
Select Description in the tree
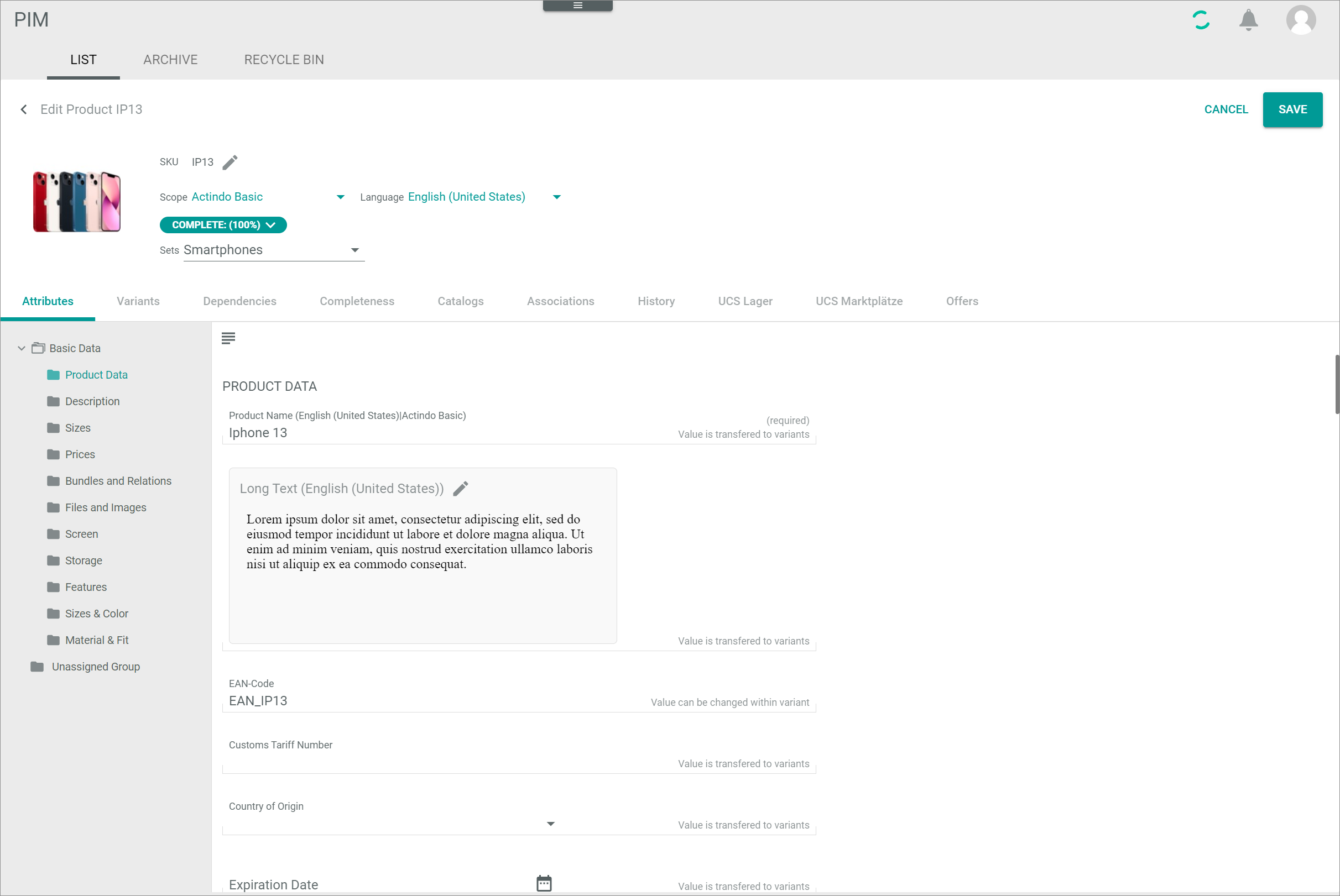92,401
